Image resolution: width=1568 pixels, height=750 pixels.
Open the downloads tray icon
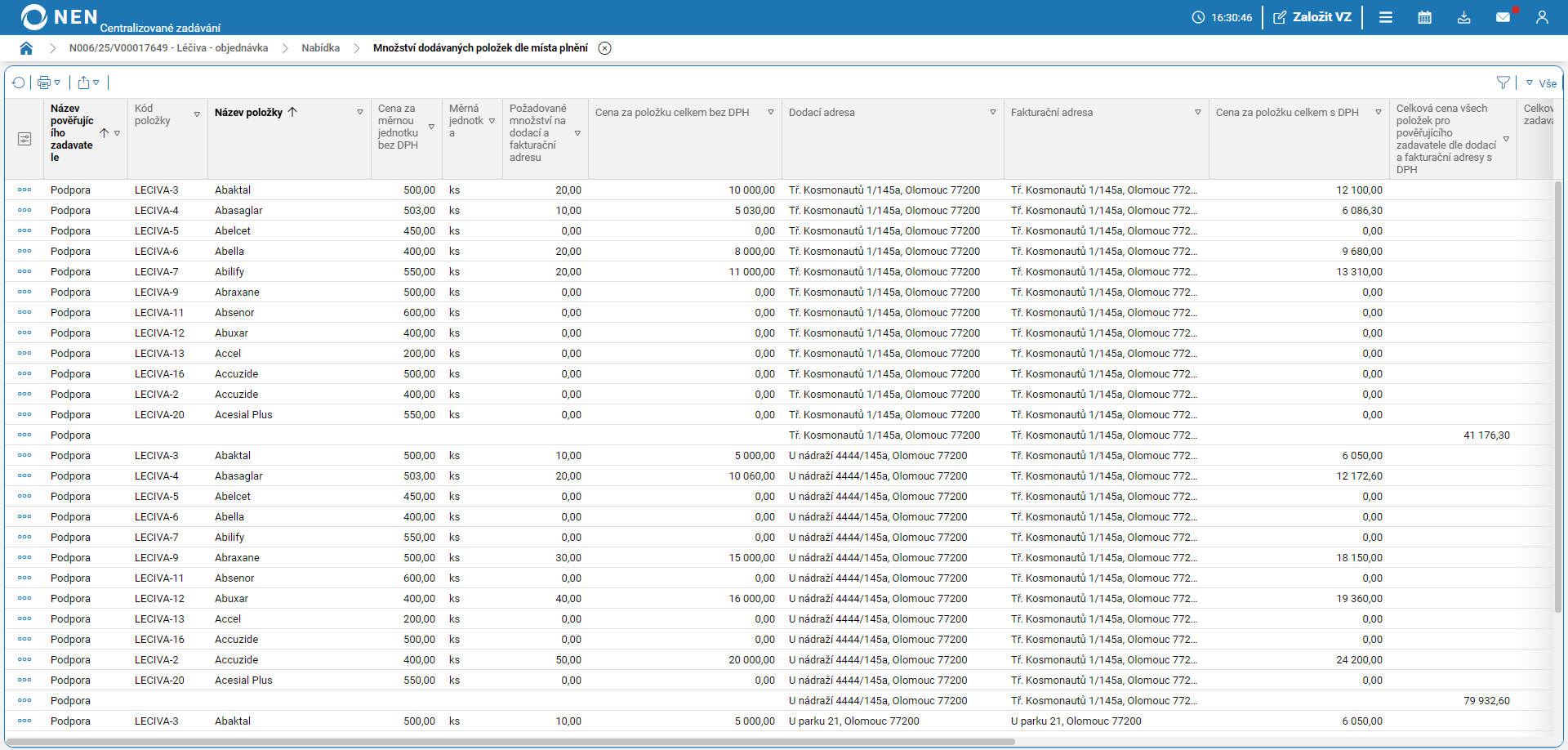(1463, 17)
